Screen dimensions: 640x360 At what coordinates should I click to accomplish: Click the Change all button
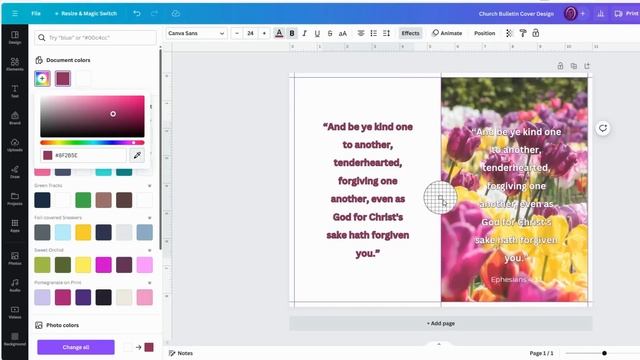[x=76, y=347]
